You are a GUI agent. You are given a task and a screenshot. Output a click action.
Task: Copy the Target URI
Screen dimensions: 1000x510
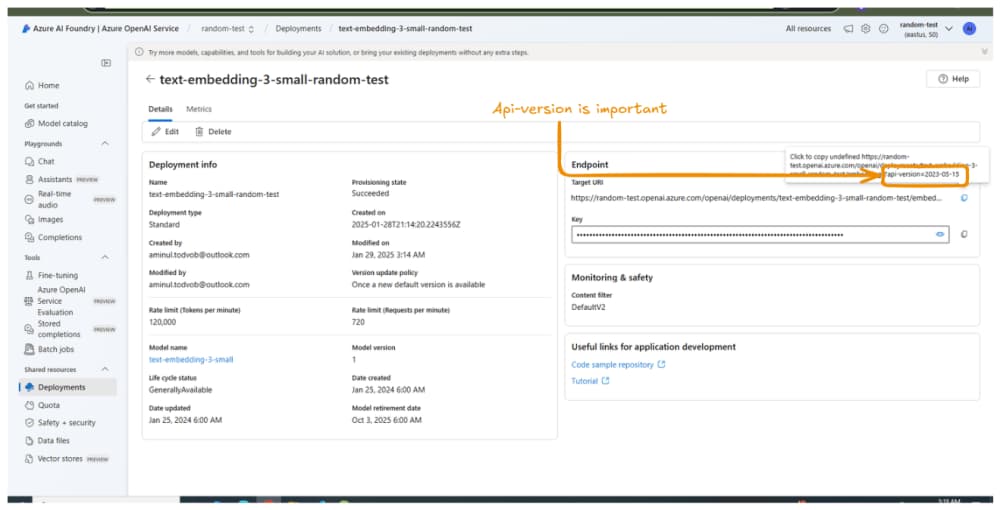(964, 198)
